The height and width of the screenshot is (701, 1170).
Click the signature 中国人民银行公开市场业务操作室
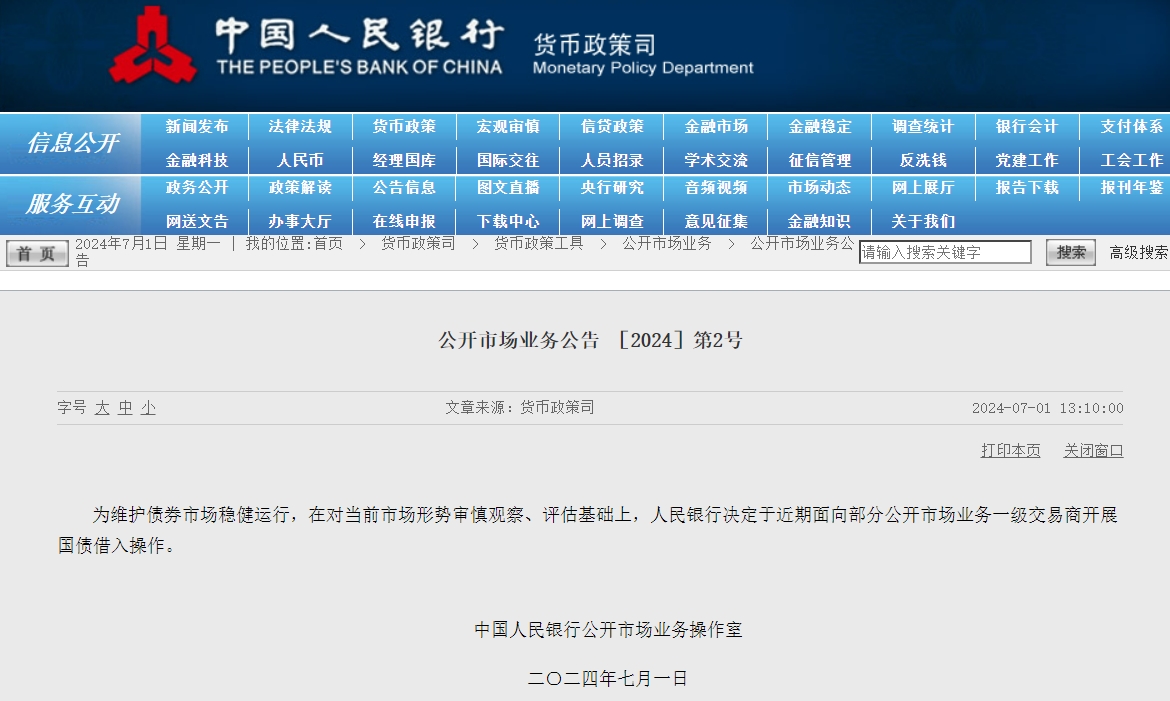click(608, 630)
